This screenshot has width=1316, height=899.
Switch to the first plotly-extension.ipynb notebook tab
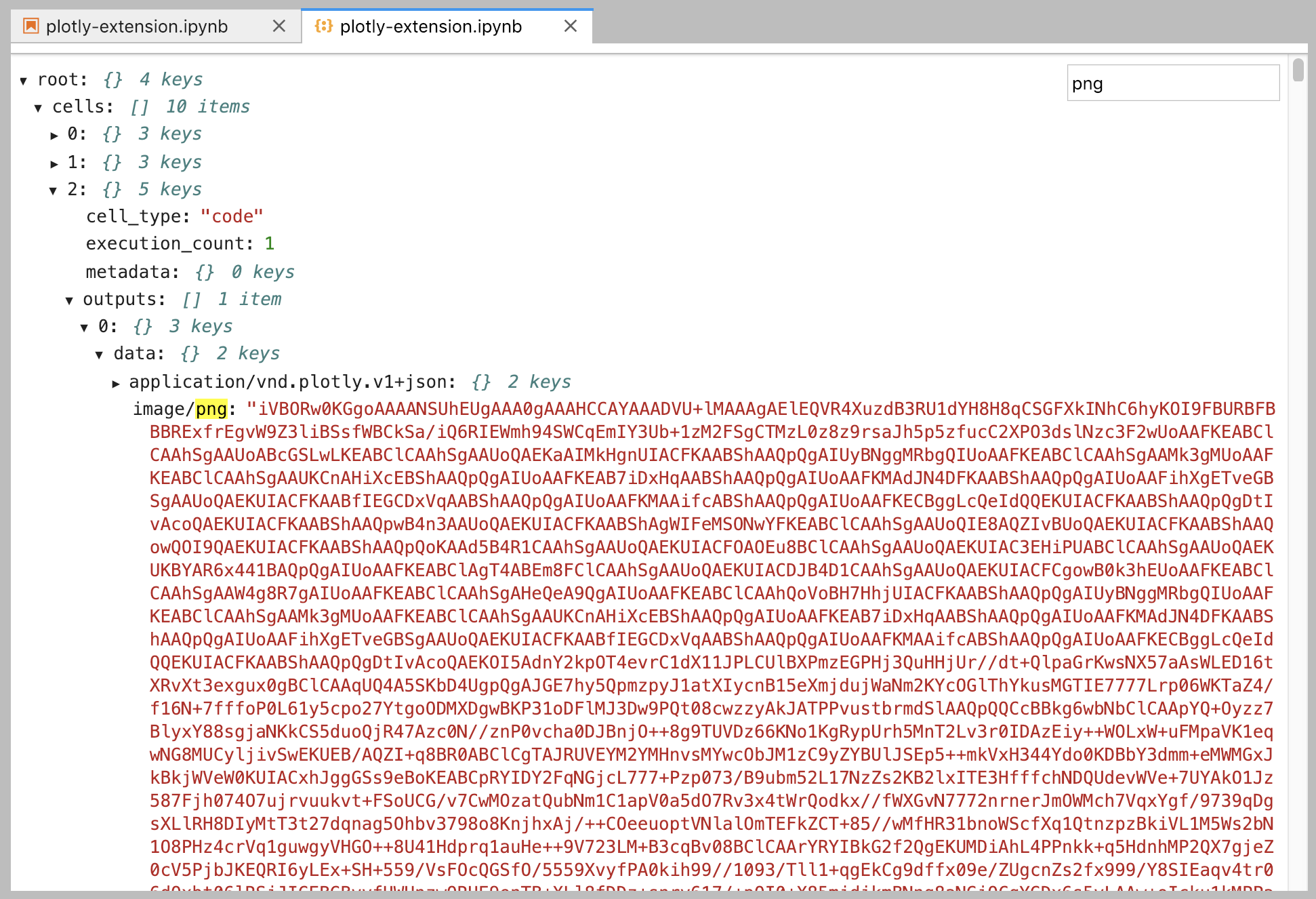pyautogui.click(x=156, y=26)
